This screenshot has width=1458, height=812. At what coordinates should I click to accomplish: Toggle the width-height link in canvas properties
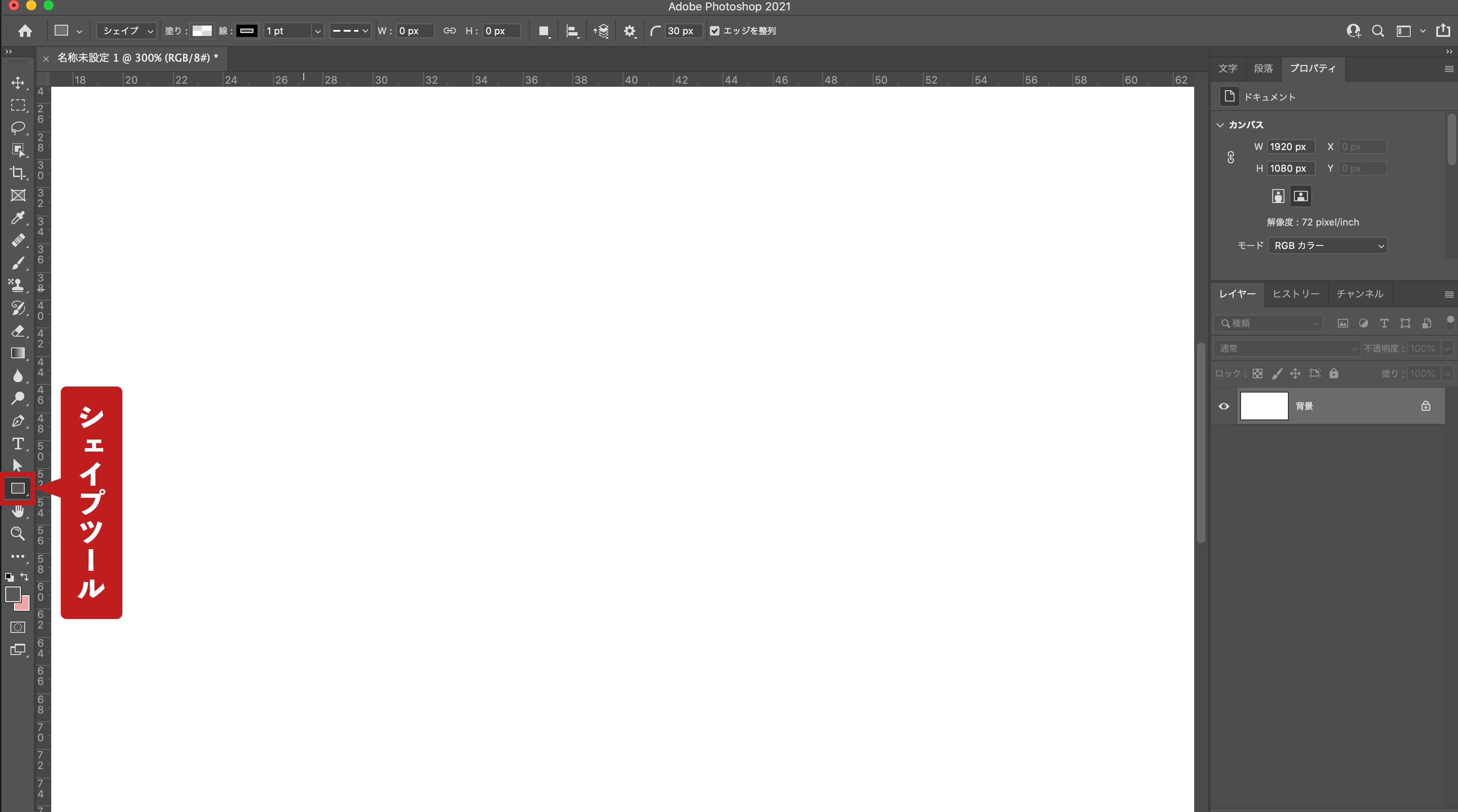1231,157
